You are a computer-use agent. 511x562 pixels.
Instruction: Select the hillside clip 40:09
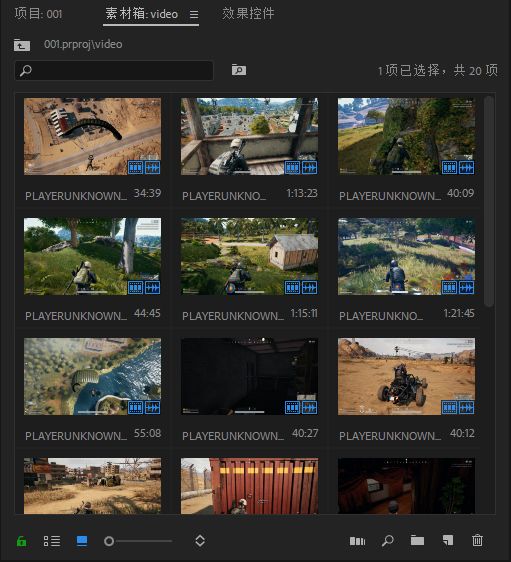(406, 137)
